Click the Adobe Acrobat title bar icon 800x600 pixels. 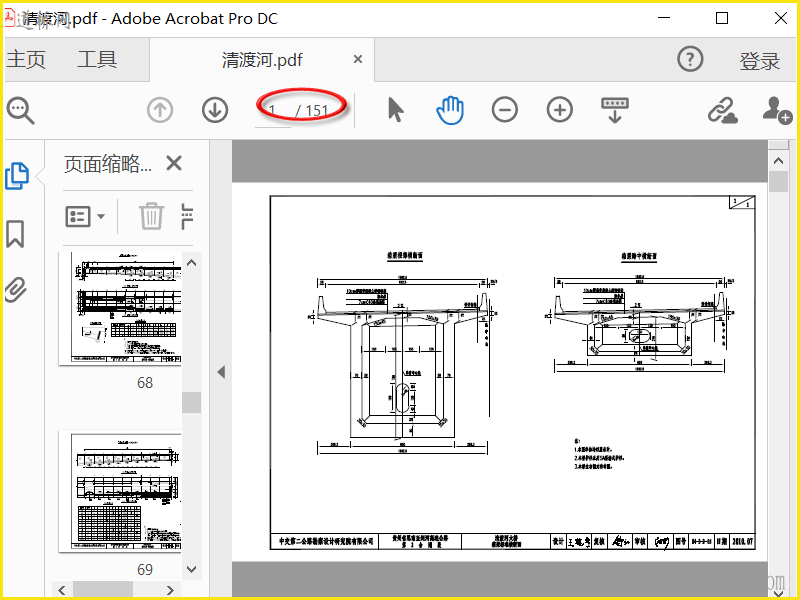[x=10, y=18]
